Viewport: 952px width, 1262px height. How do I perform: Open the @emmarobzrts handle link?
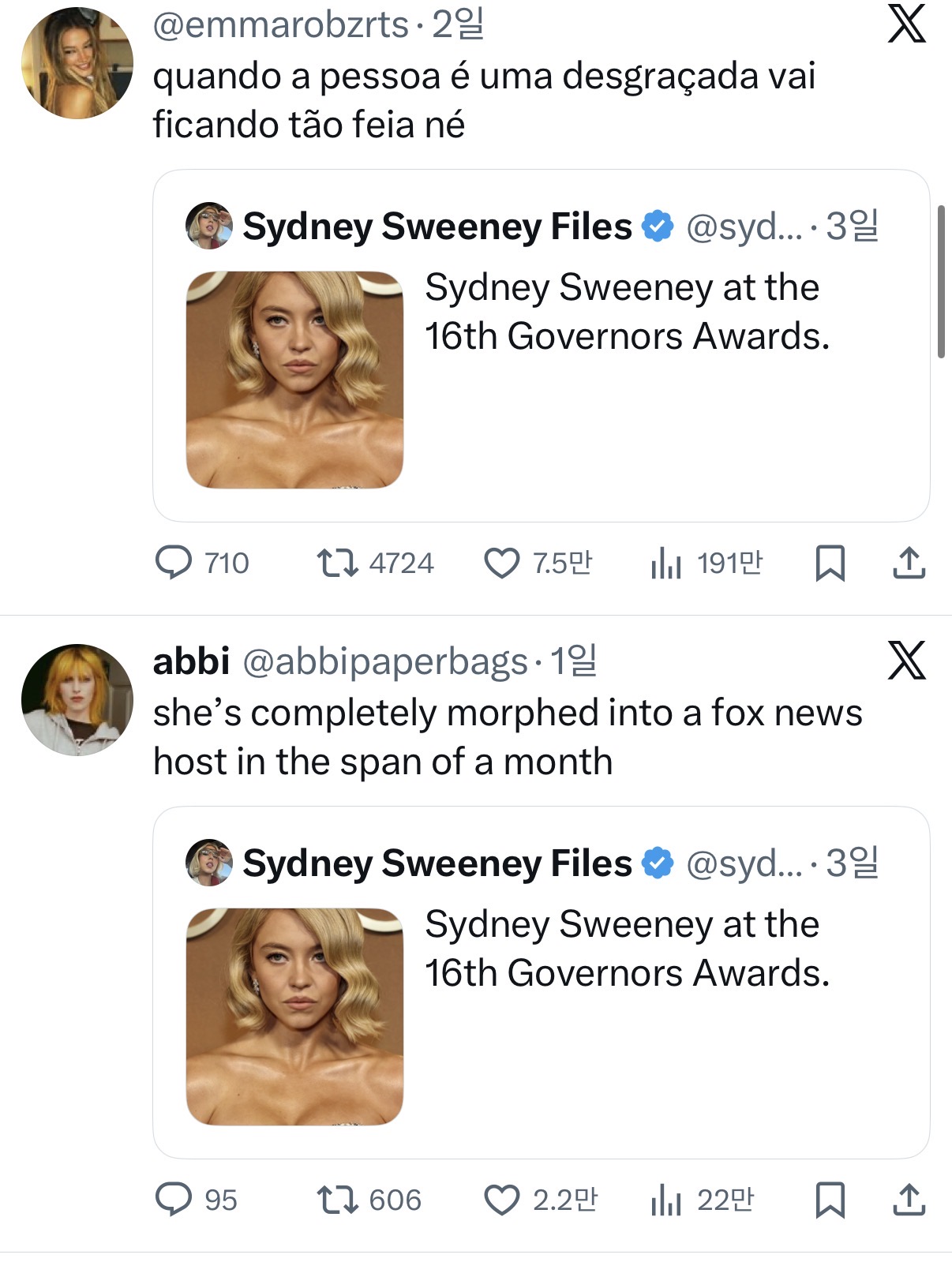pyautogui.click(x=280, y=25)
